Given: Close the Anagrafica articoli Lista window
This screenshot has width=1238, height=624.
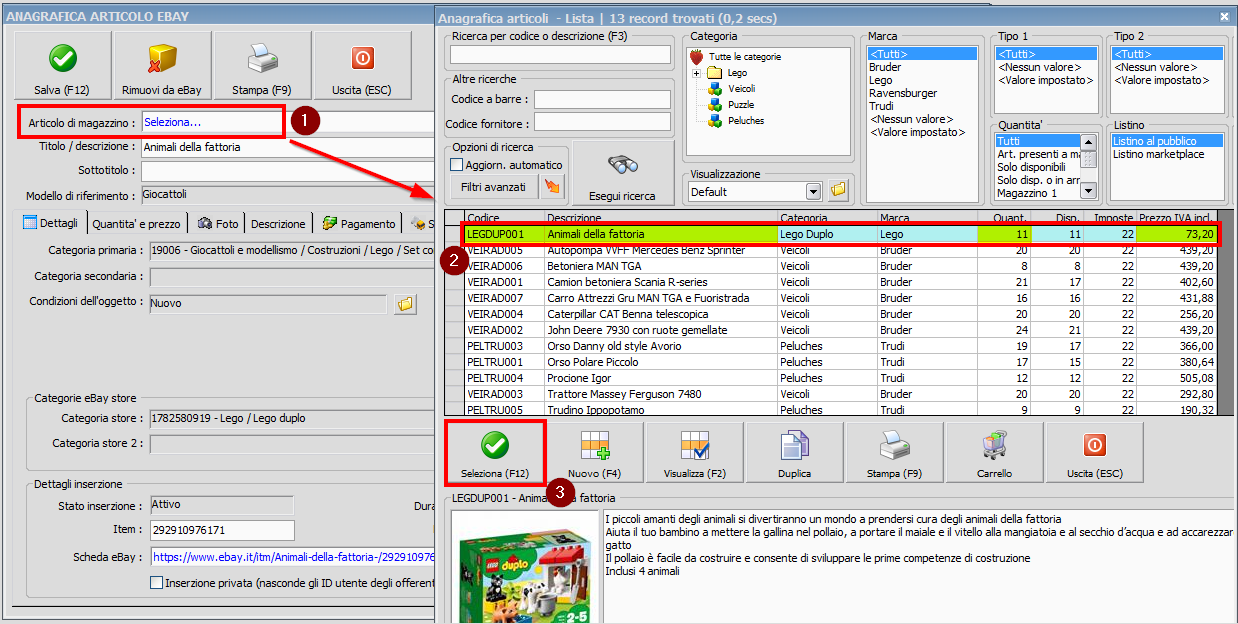Looking at the screenshot, I should [1224, 17].
